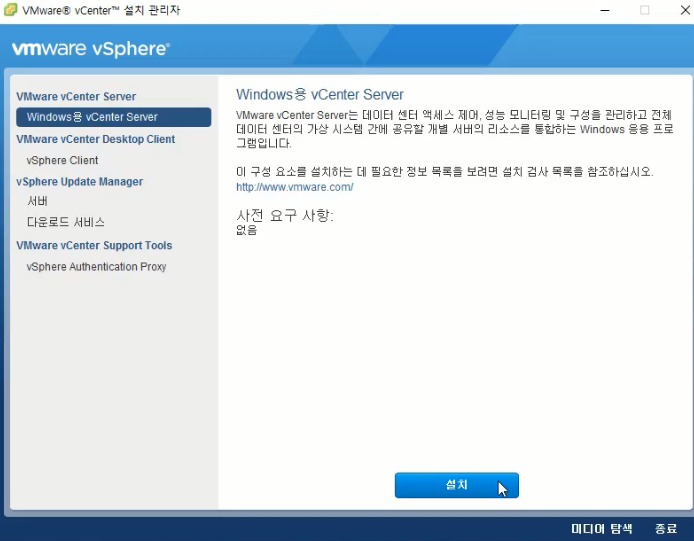Select vSphere Authentication Proxy in the sidebar
The width and height of the screenshot is (694, 541).
point(96,267)
